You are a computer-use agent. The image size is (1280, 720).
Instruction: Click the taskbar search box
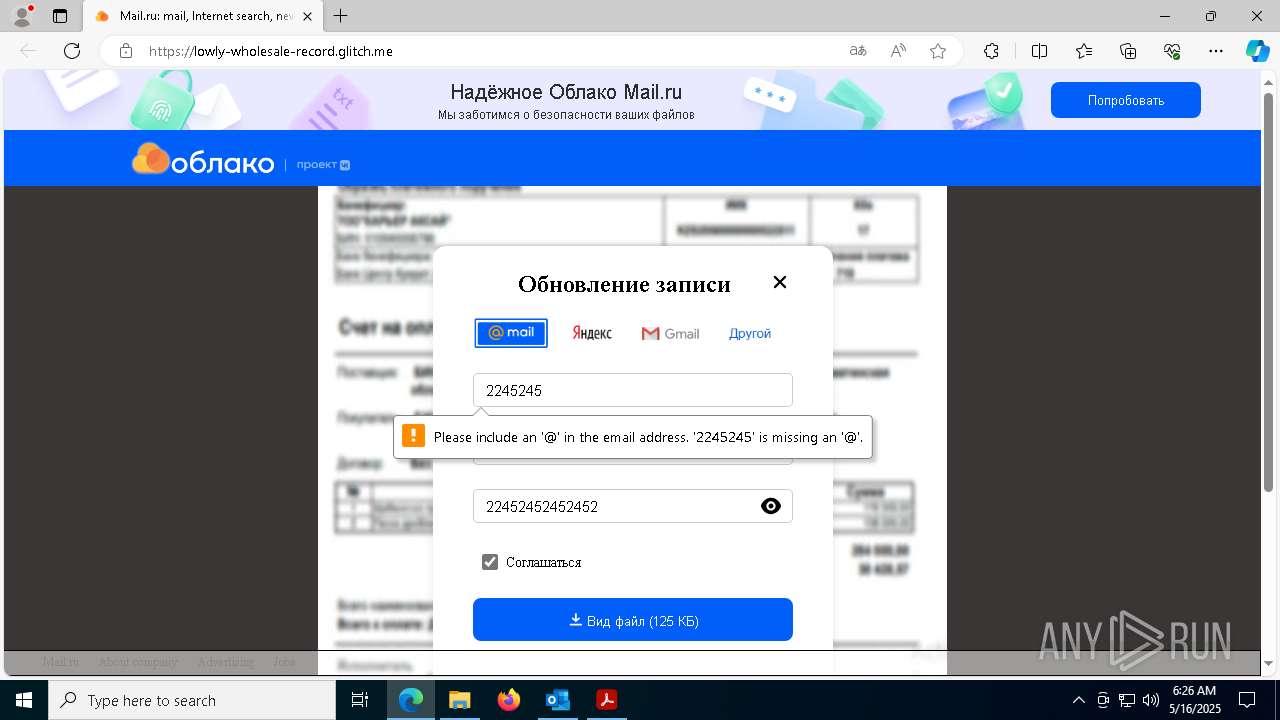(192, 700)
